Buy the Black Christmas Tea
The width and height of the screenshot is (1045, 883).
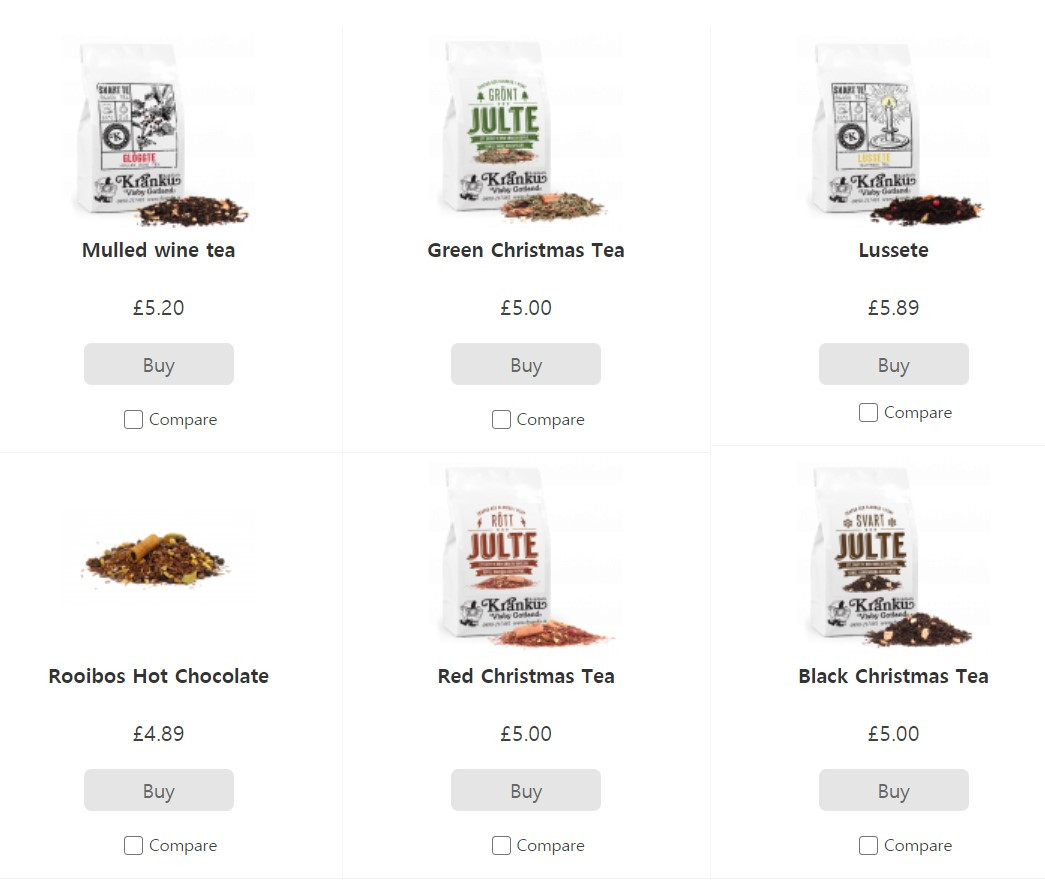(x=894, y=790)
